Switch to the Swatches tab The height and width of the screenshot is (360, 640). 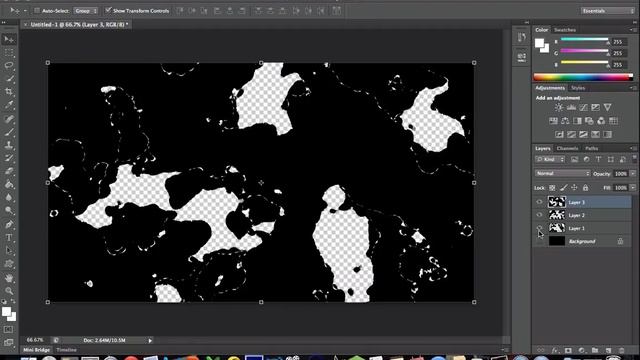pyautogui.click(x=565, y=30)
